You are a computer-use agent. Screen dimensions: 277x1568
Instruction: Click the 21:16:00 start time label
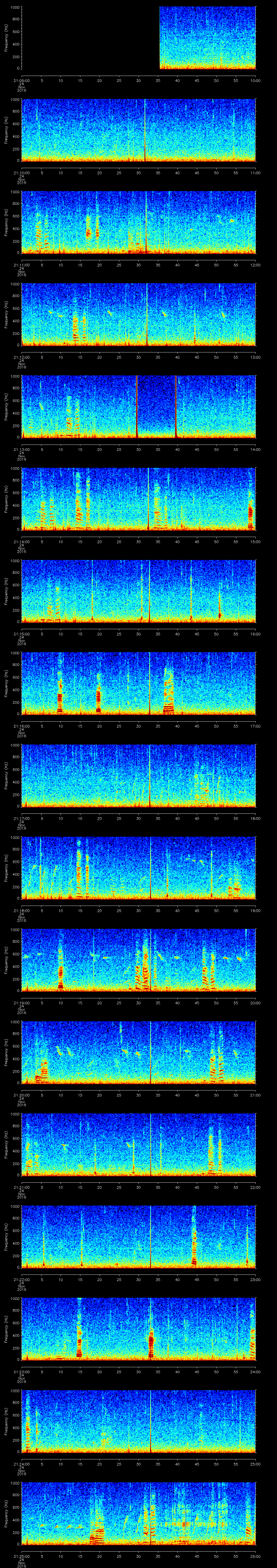21,726
